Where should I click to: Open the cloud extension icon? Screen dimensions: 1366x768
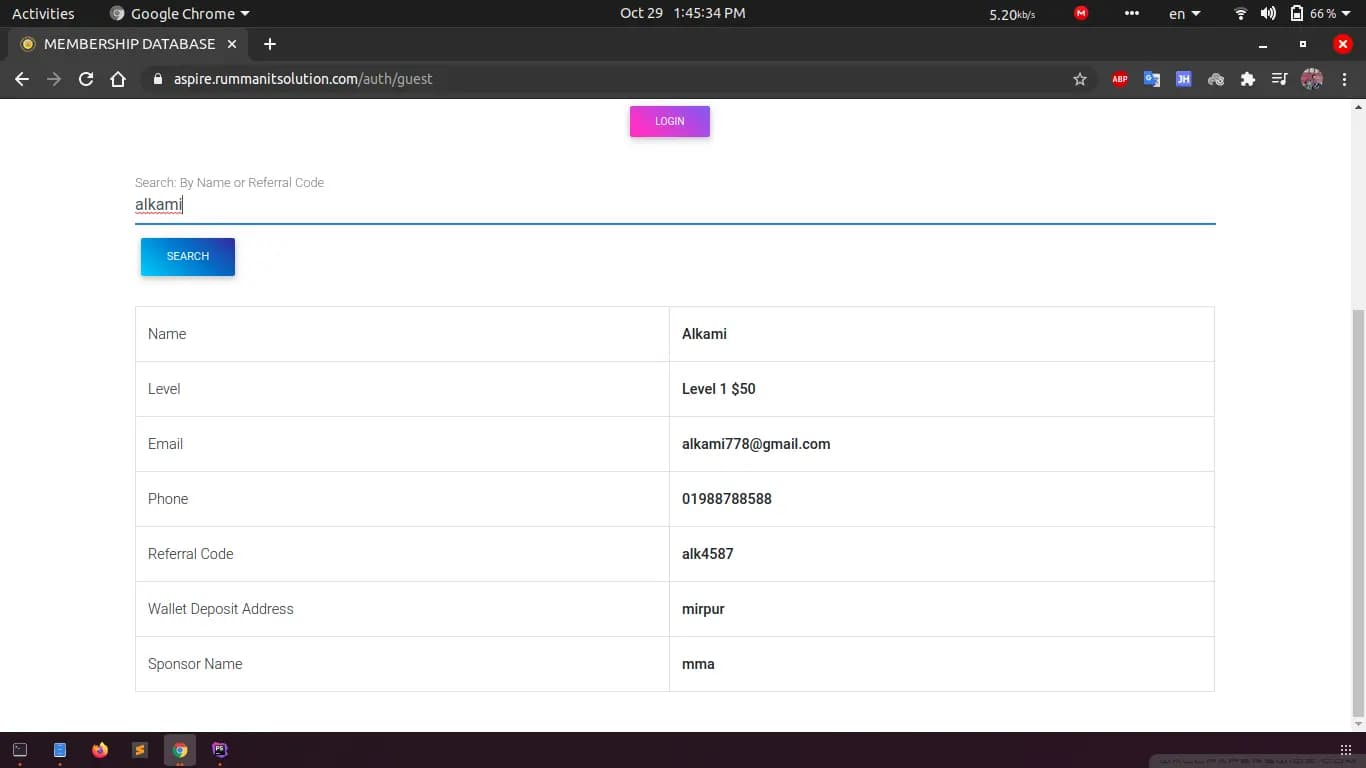[1216, 79]
